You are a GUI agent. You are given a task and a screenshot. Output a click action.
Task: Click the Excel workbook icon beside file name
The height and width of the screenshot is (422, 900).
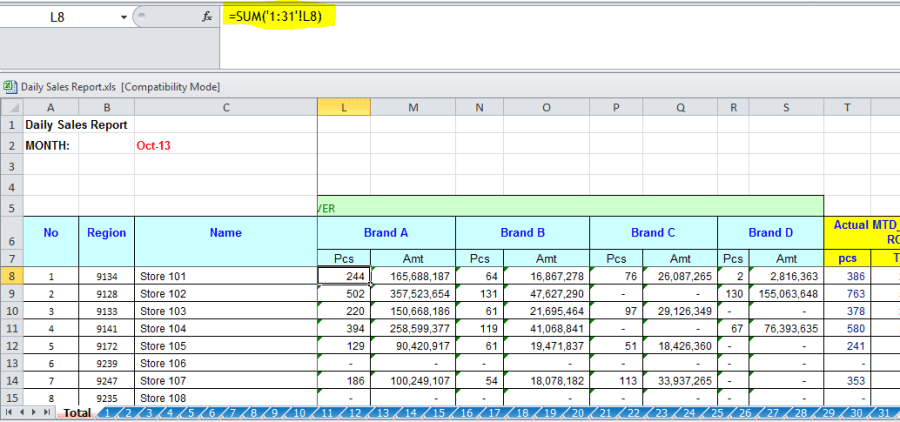[x=9, y=87]
